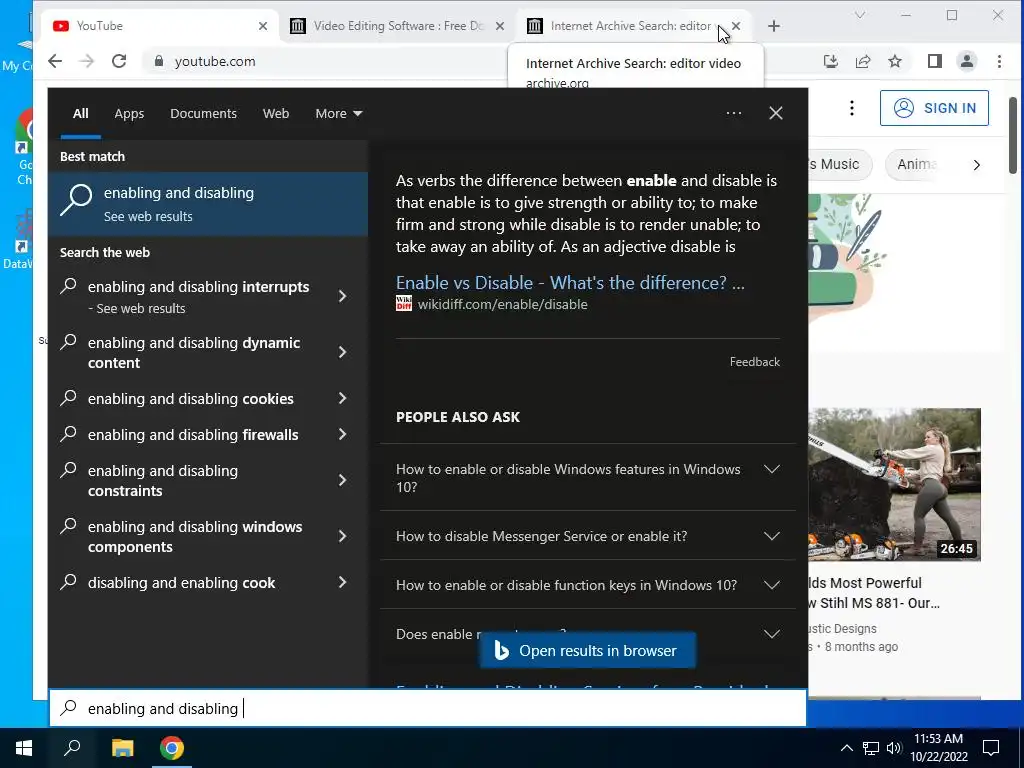
Task: Close the Video Editing Software tab
Action: 500,26
